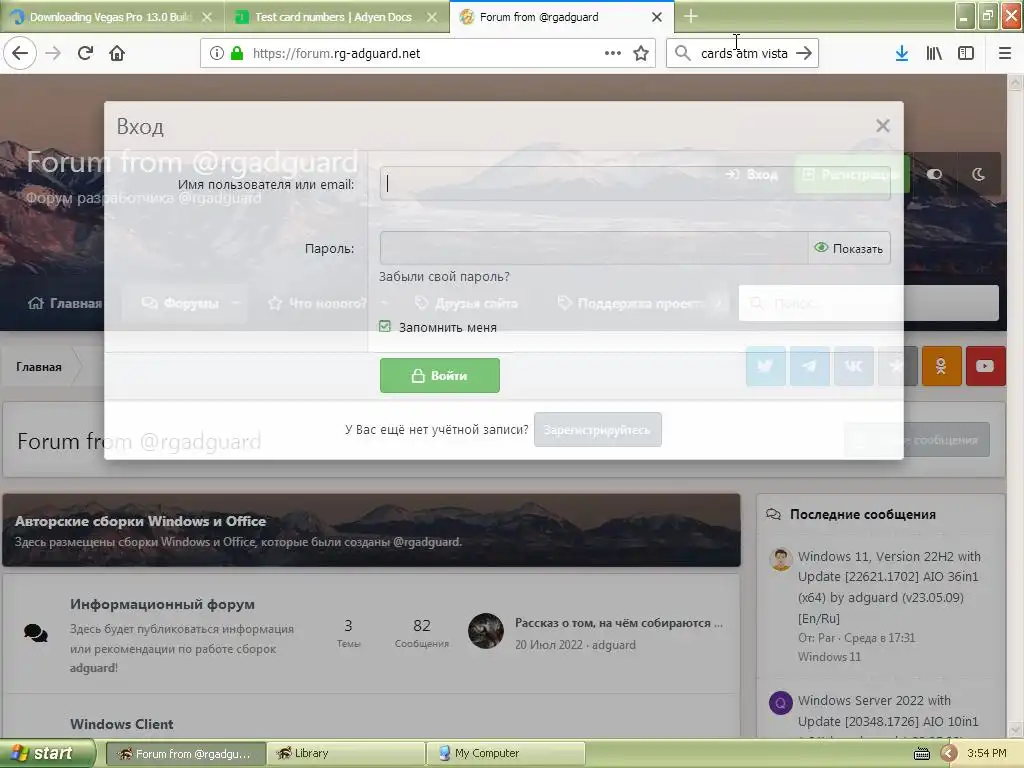Click purple Q avatar in latest messages

(780, 703)
